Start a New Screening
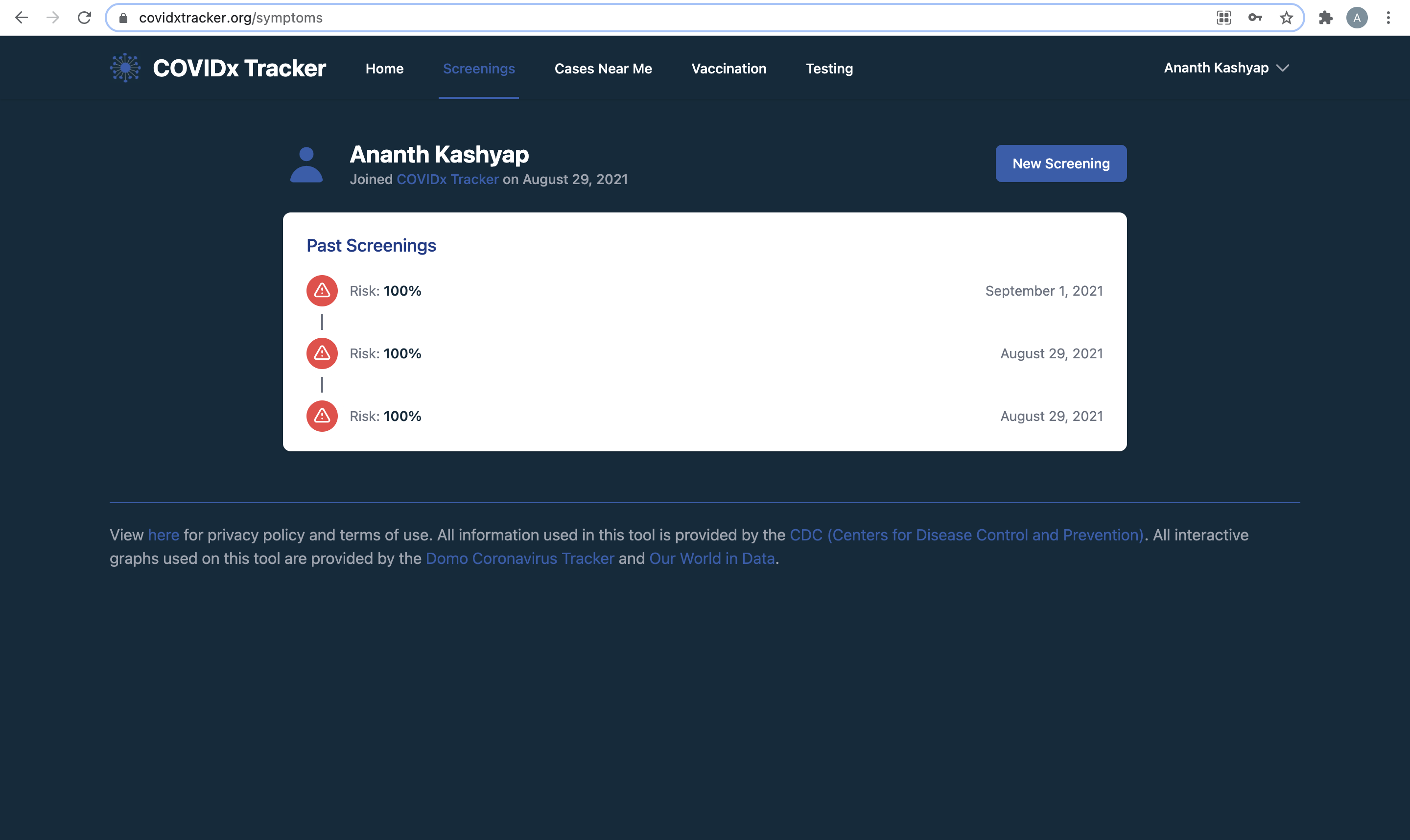Image resolution: width=1410 pixels, height=840 pixels. (1060, 163)
